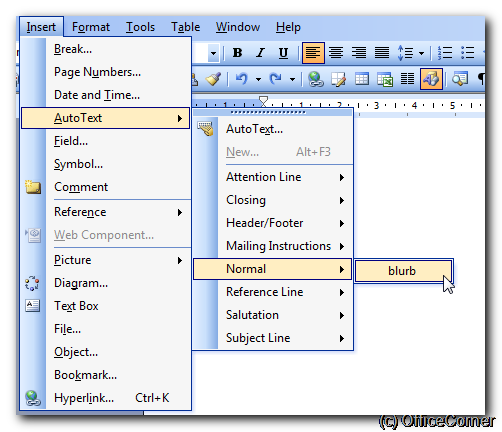Click Insert Hyperlink globe toolbar icon
The height and width of the screenshot is (432, 502).
(315, 79)
